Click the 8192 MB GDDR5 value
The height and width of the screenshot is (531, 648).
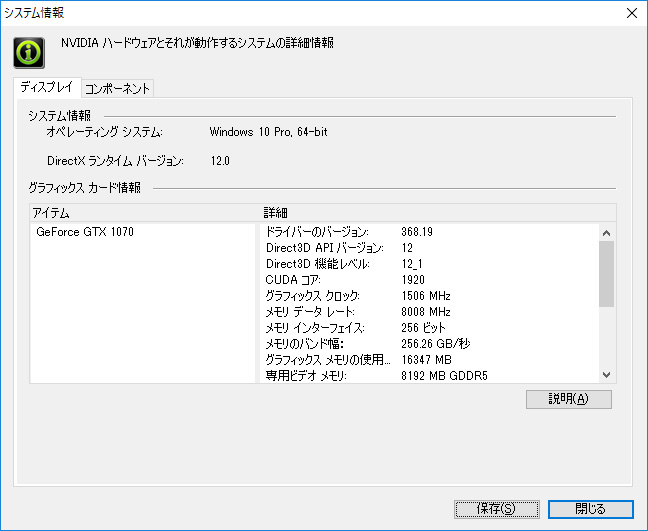coord(444,376)
